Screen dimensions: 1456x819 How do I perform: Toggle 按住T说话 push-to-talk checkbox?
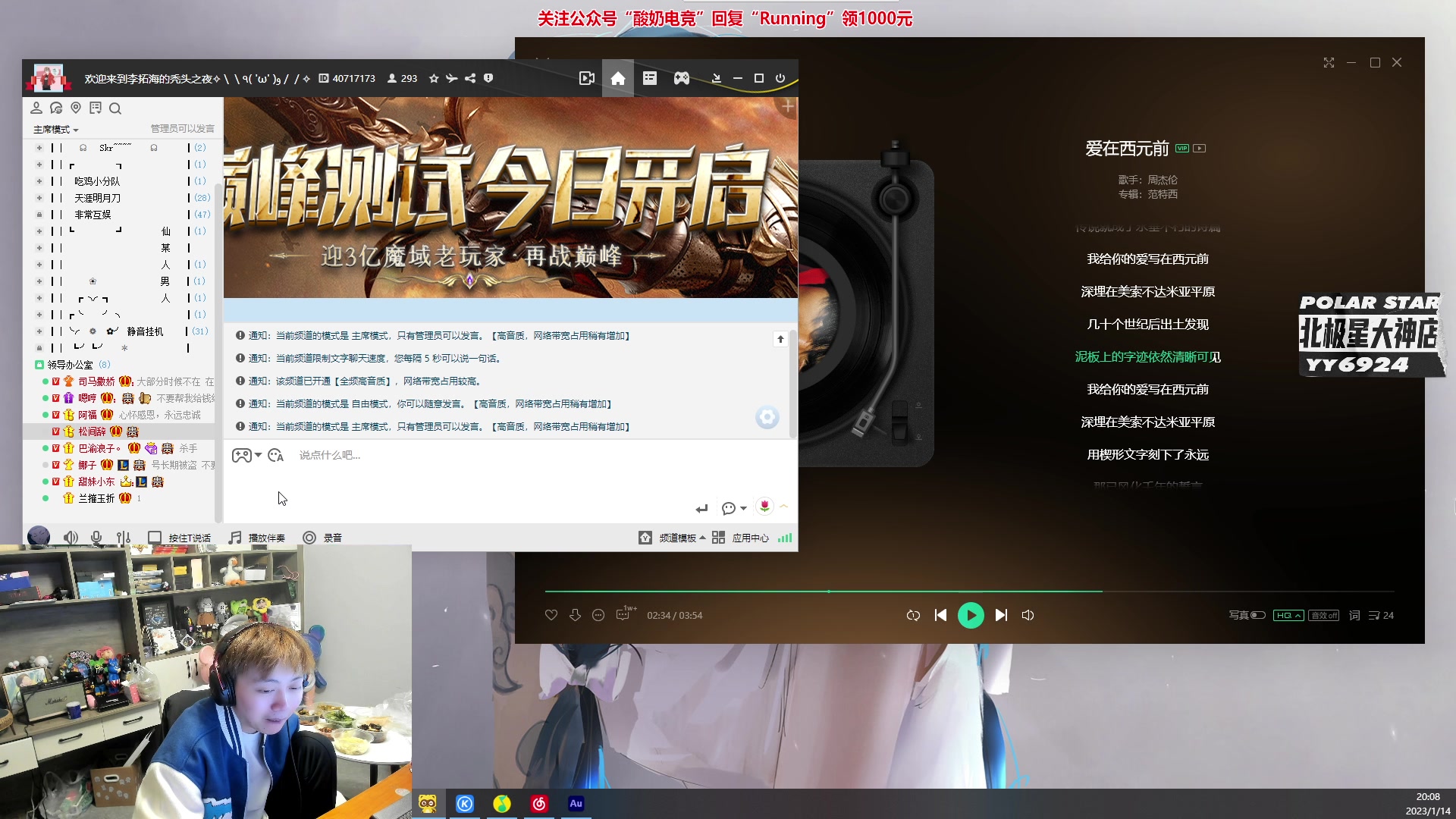(x=155, y=538)
